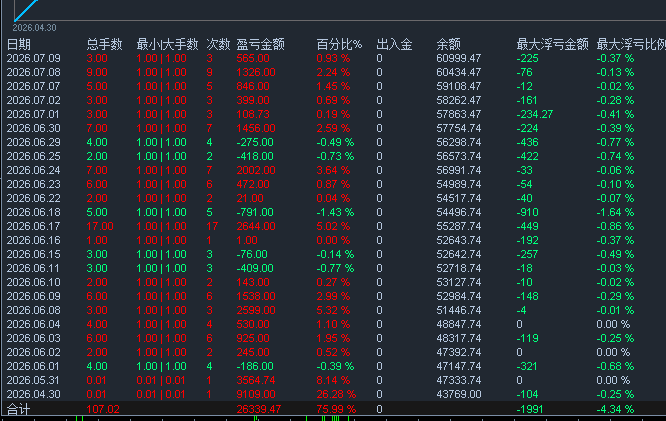
Task: Click the 日期 column header
Action: click(19, 44)
